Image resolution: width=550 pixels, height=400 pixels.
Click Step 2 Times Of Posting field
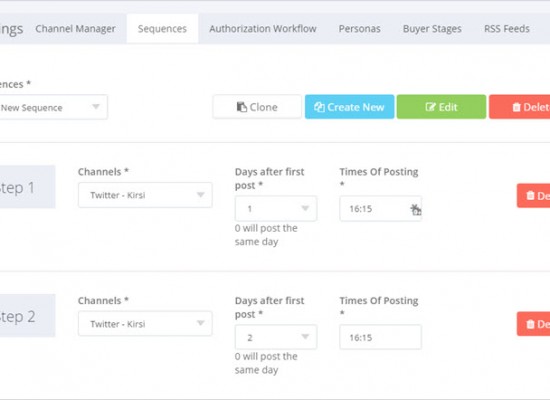point(380,337)
